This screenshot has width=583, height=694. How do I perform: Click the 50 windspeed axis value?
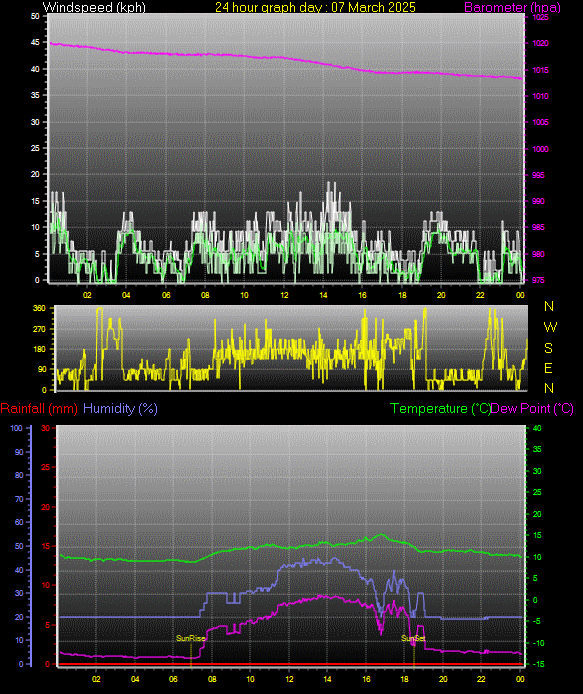[35, 16]
